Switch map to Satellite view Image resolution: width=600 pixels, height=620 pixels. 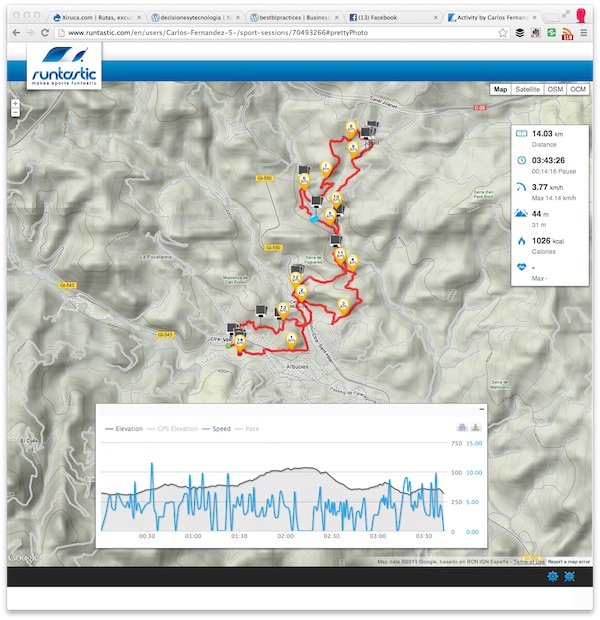[x=528, y=89]
